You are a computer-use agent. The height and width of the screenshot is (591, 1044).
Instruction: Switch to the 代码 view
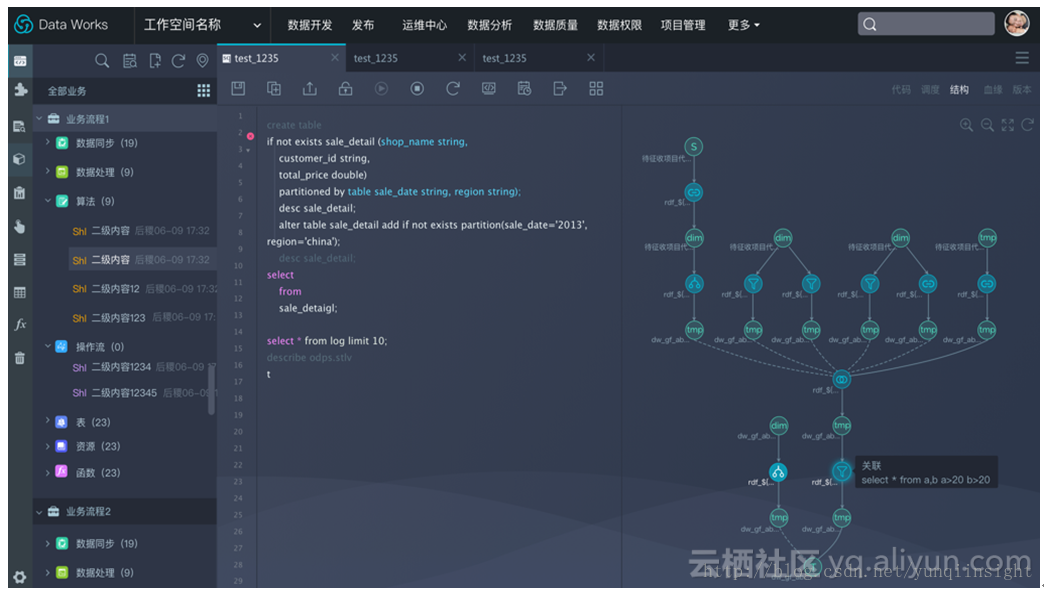click(x=901, y=90)
